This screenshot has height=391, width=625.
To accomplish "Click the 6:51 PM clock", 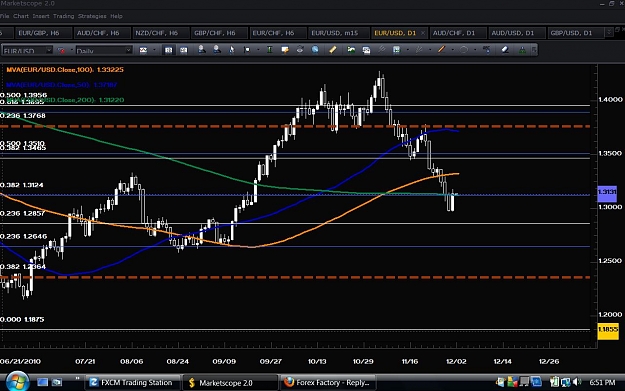I will [602, 383].
